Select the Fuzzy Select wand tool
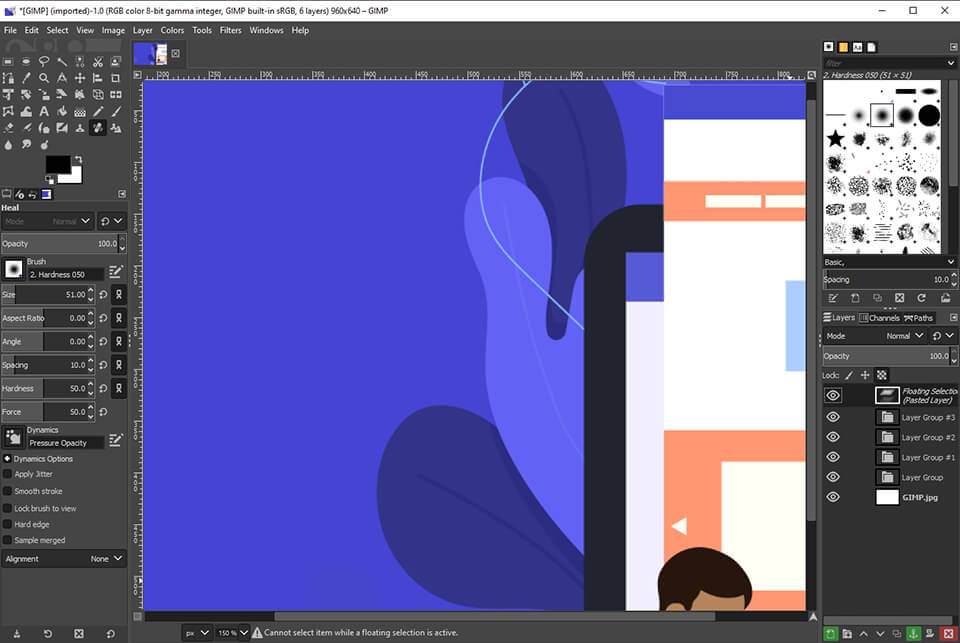960x643 pixels. coord(62,61)
